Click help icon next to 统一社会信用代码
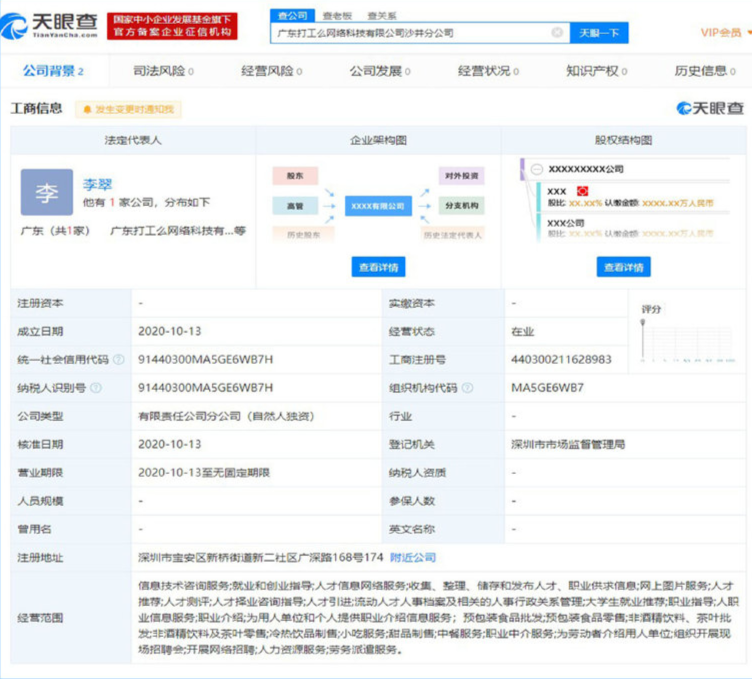 (x=118, y=360)
